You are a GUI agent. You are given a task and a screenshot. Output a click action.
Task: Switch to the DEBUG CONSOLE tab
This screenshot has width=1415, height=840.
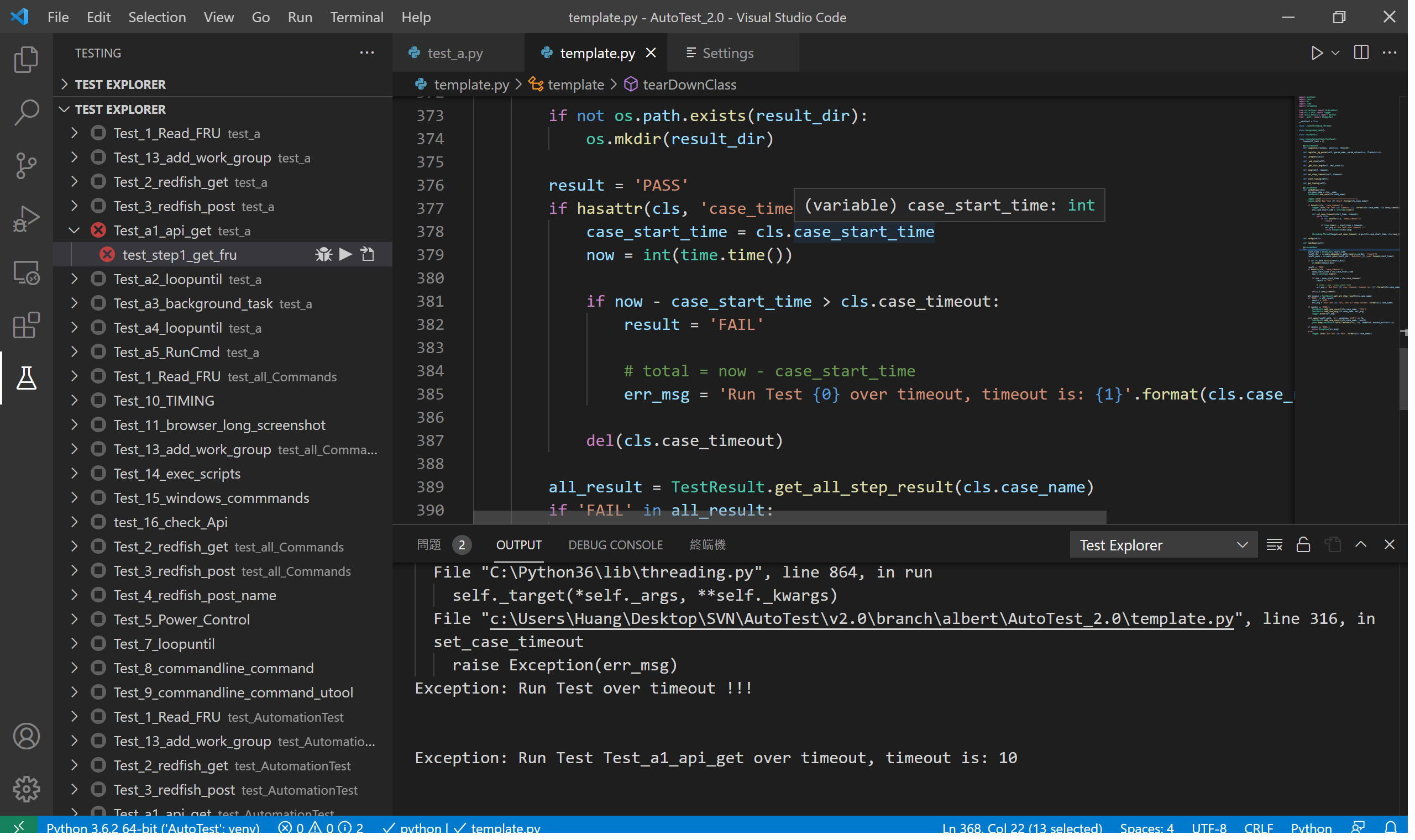click(x=616, y=544)
